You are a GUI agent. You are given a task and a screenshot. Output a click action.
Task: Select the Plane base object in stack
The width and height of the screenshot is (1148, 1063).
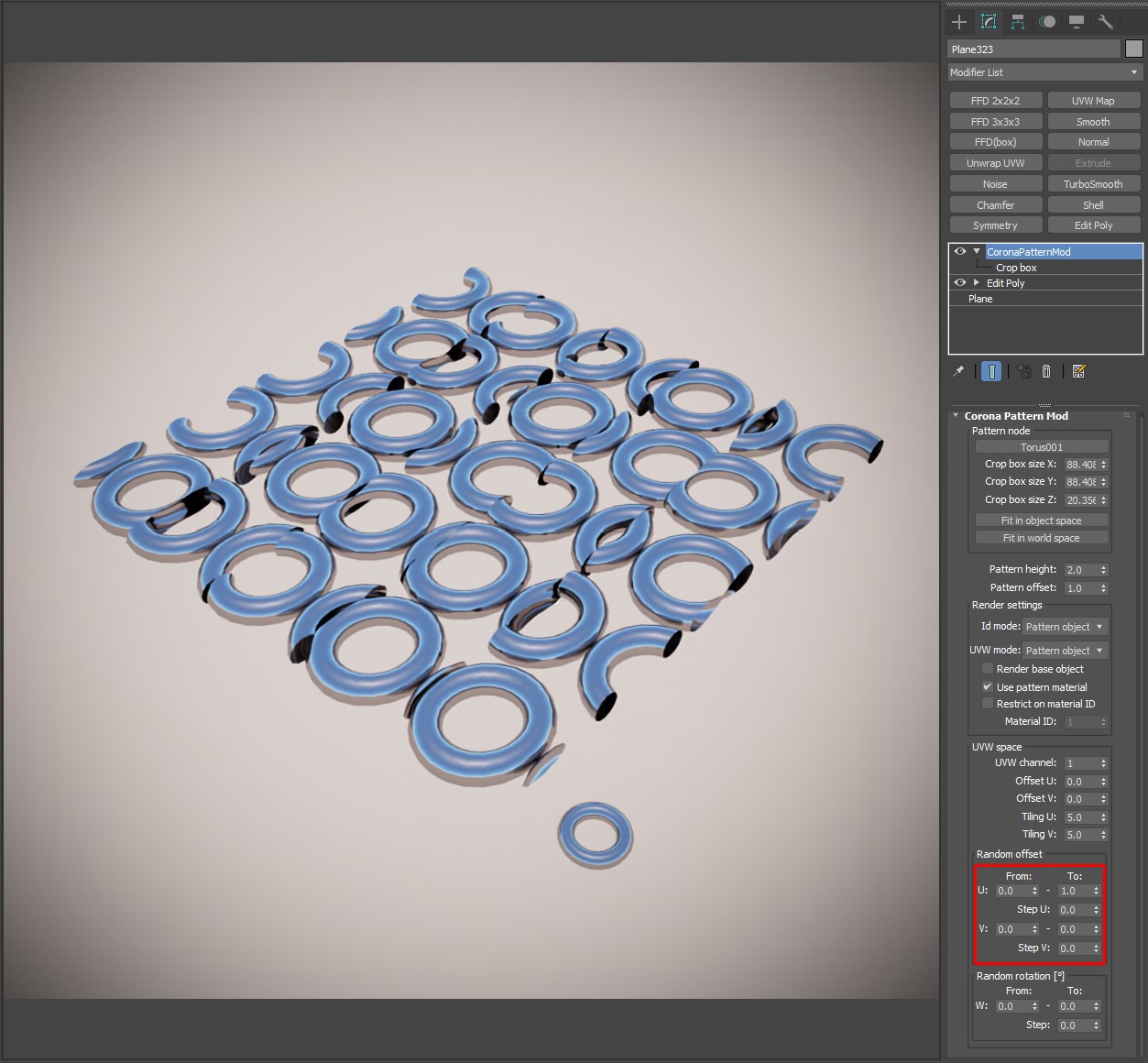point(980,299)
